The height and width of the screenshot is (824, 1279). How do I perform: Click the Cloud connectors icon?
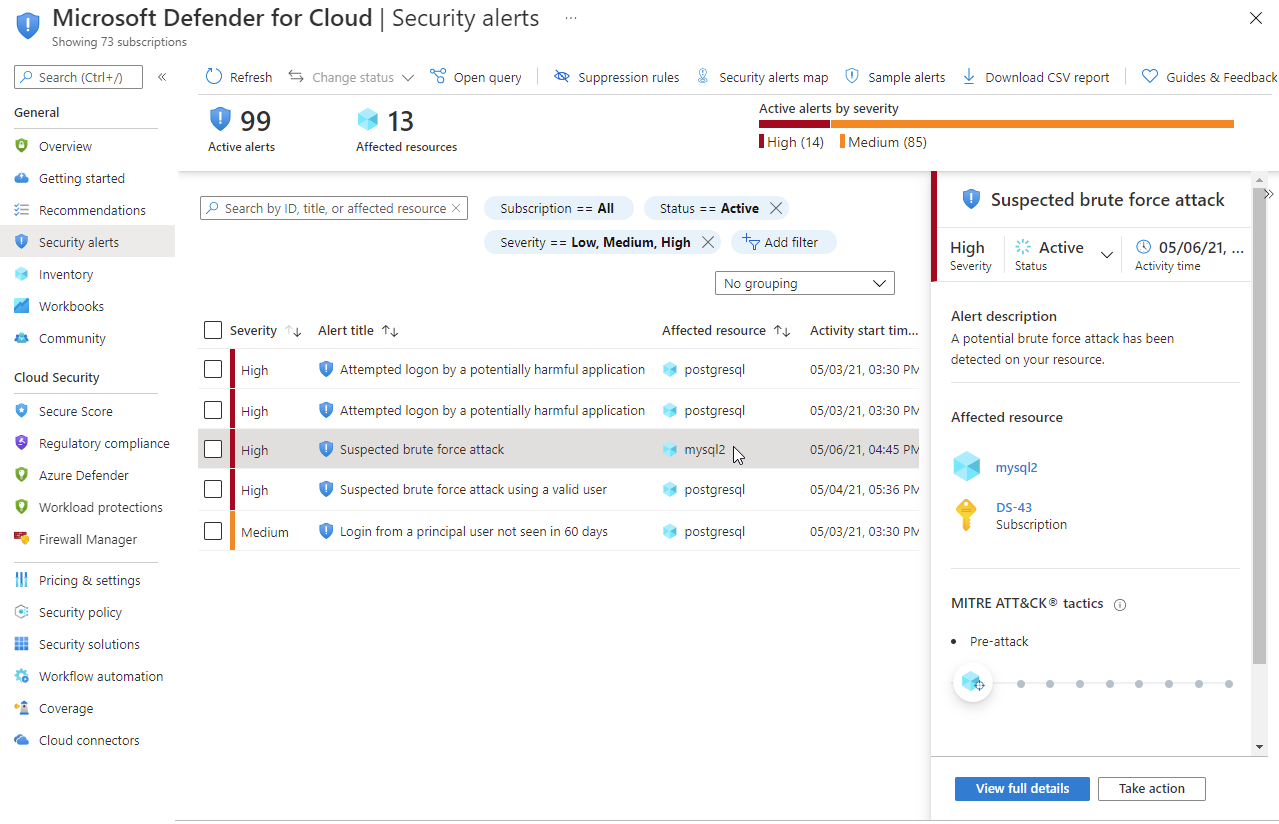pos(22,740)
